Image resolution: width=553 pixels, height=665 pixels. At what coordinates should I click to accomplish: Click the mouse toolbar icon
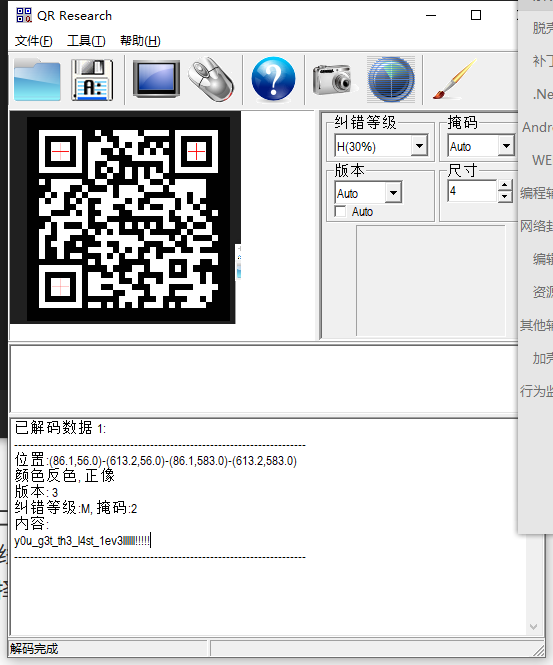click(x=211, y=79)
